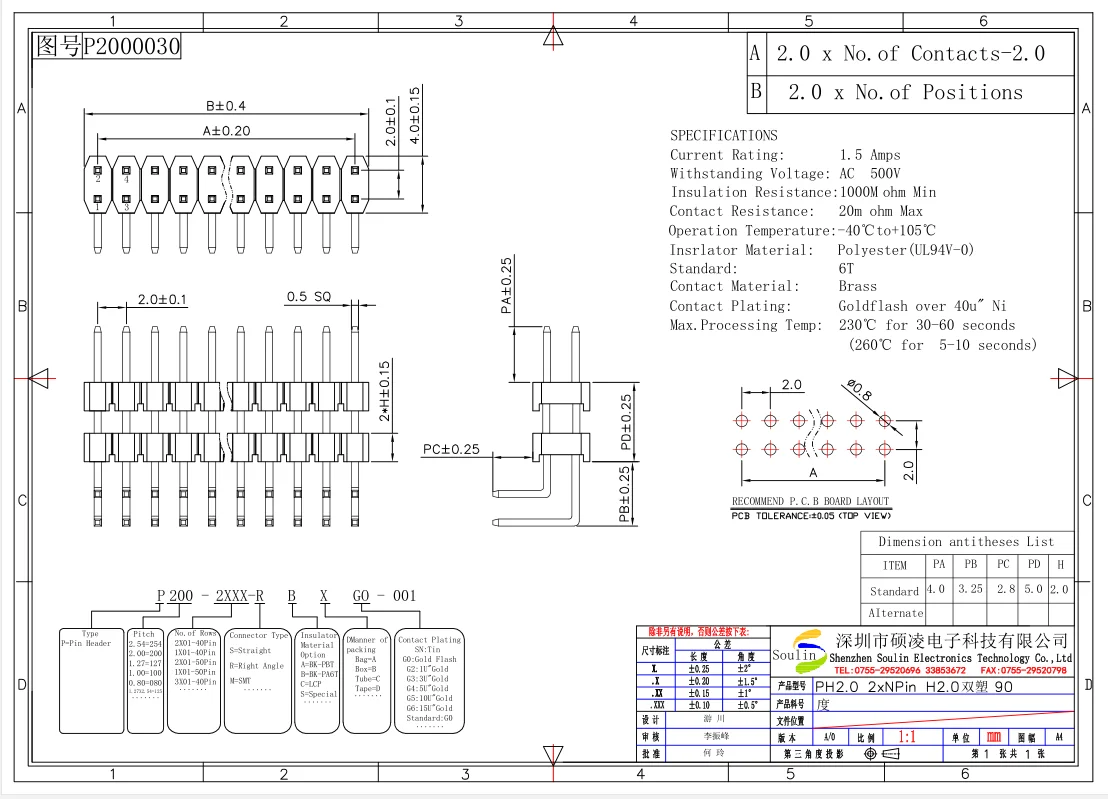The image size is (1108, 799).
Task: Click the black datum arrow at top border
Action: 552,38
